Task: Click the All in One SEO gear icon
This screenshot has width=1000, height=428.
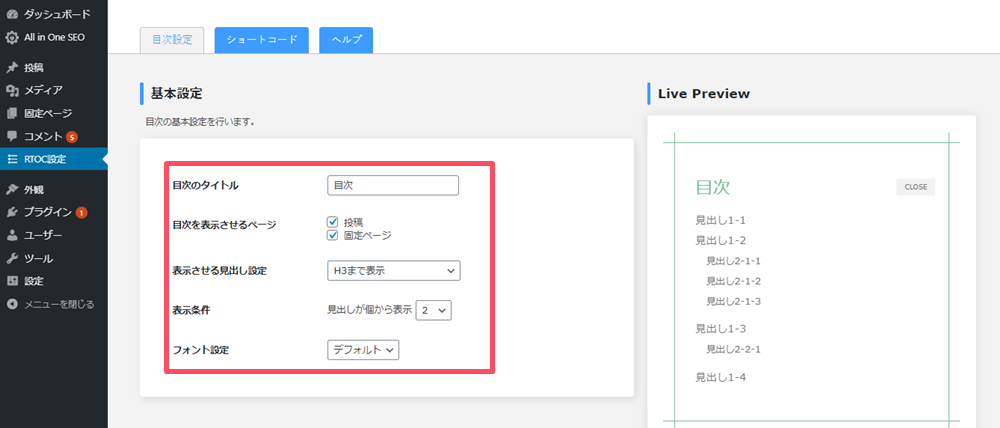Action: pos(11,38)
